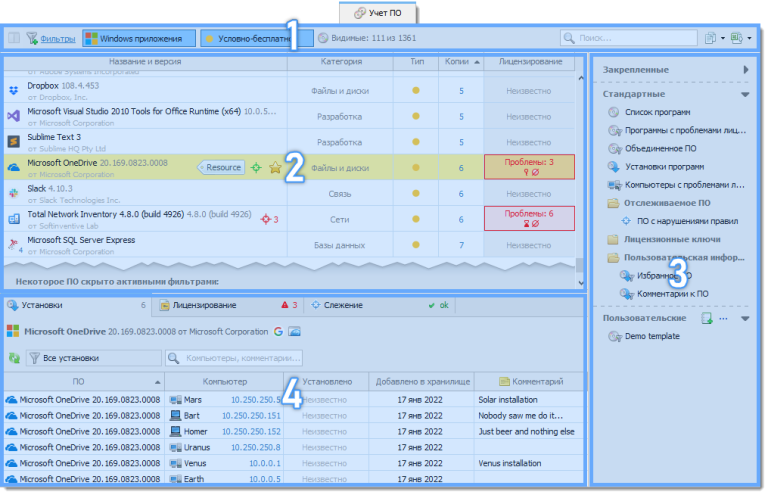The image size is (768, 495).
Task: Open copies count 5 for Dropbox
Action: (x=461, y=91)
